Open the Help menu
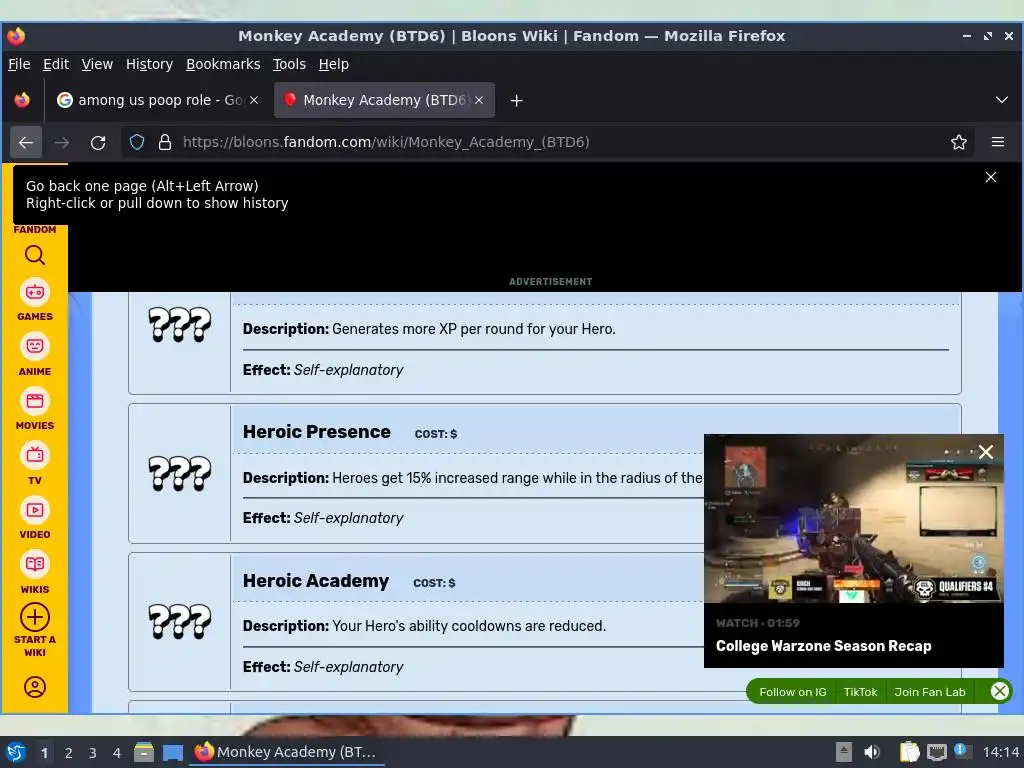Image resolution: width=1024 pixels, height=768 pixels. point(333,64)
